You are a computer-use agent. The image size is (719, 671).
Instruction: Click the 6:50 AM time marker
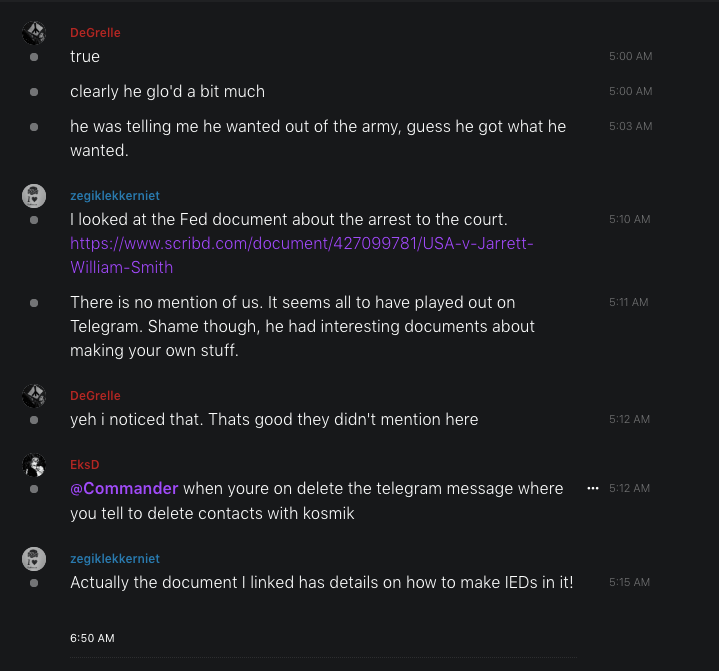click(x=92, y=637)
